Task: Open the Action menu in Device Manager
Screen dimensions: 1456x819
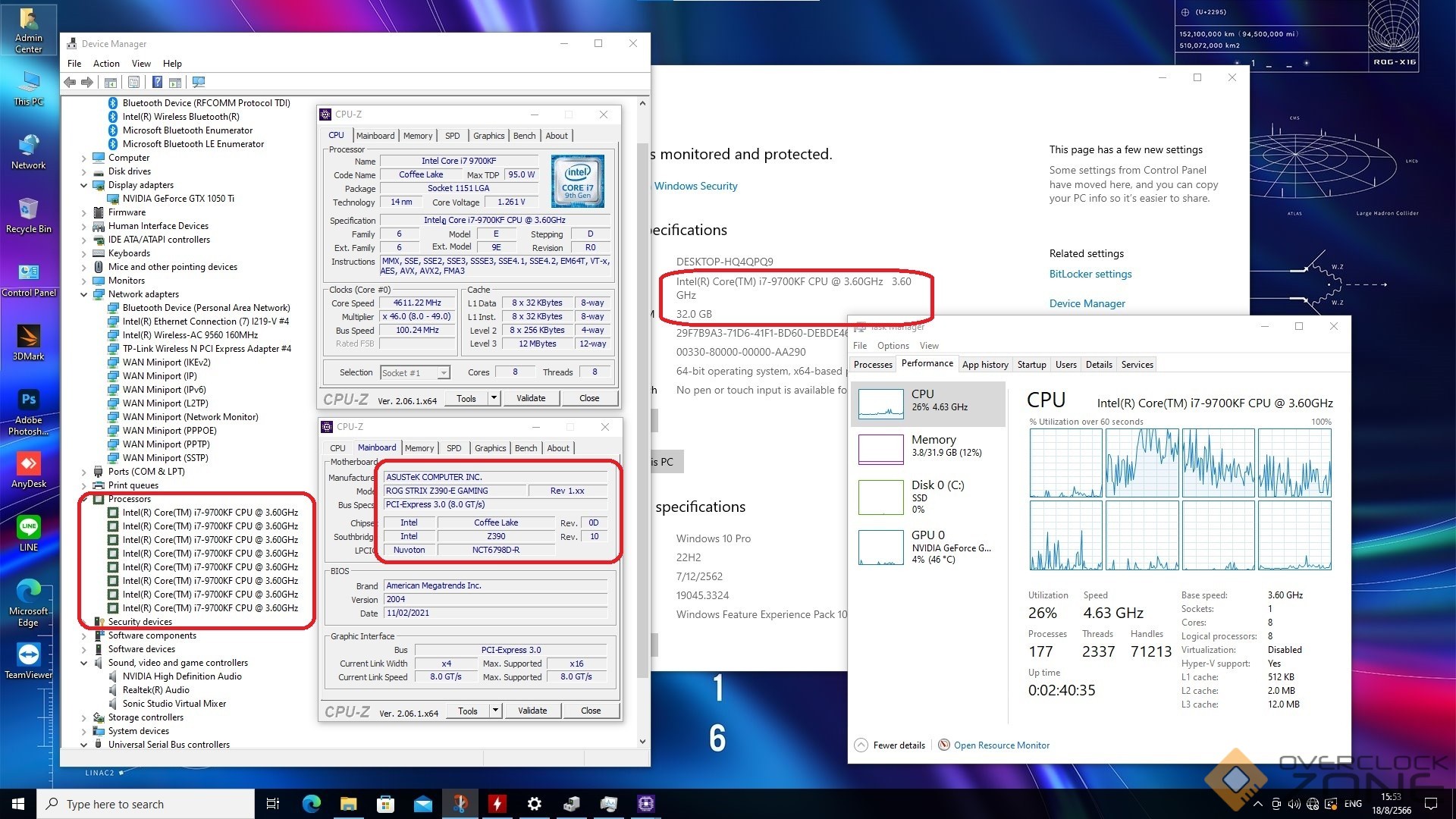Action: (106, 64)
